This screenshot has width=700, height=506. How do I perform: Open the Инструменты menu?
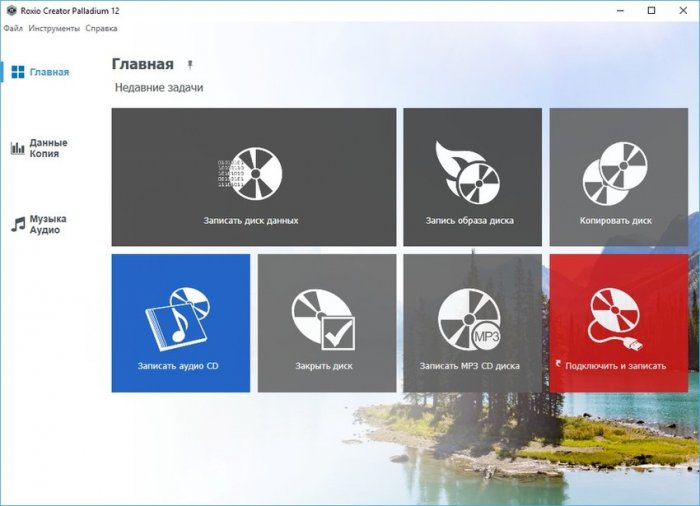(x=54, y=28)
